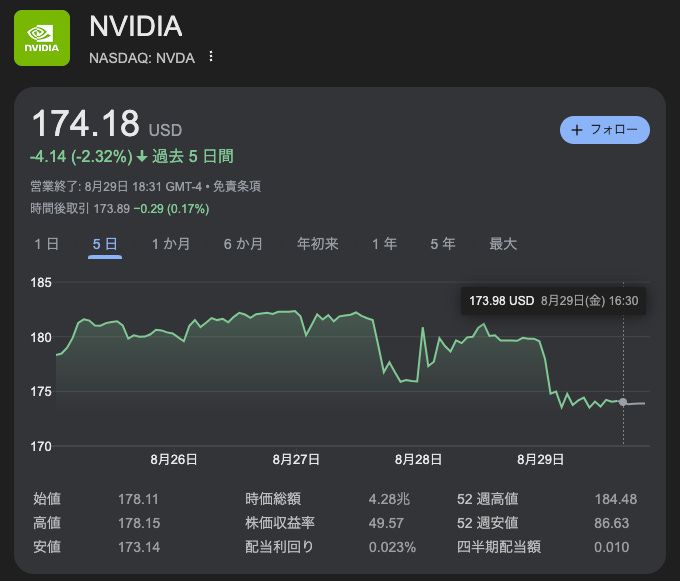The height and width of the screenshot is (581, 680).
Task: Click the 四半期配当額 value 0.010
Action: (x=611, y=547)
